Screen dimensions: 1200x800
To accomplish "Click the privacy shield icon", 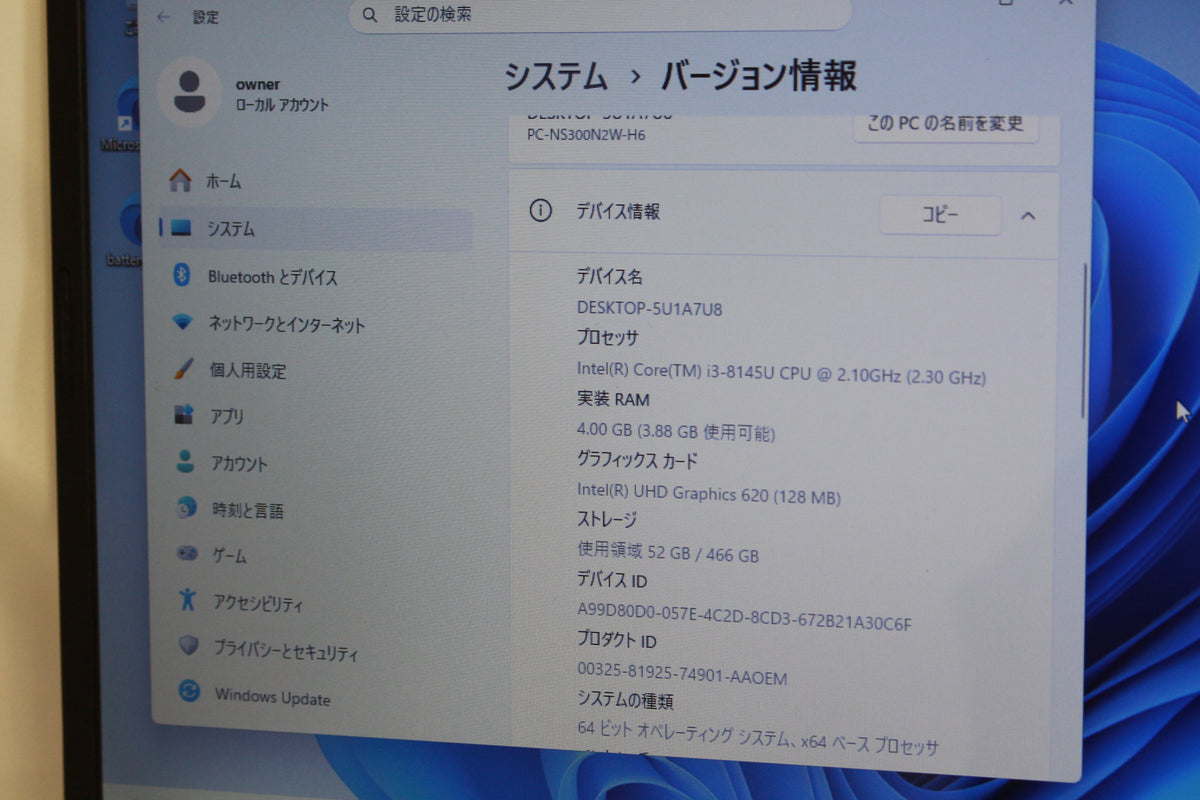I will pos(189,646).
